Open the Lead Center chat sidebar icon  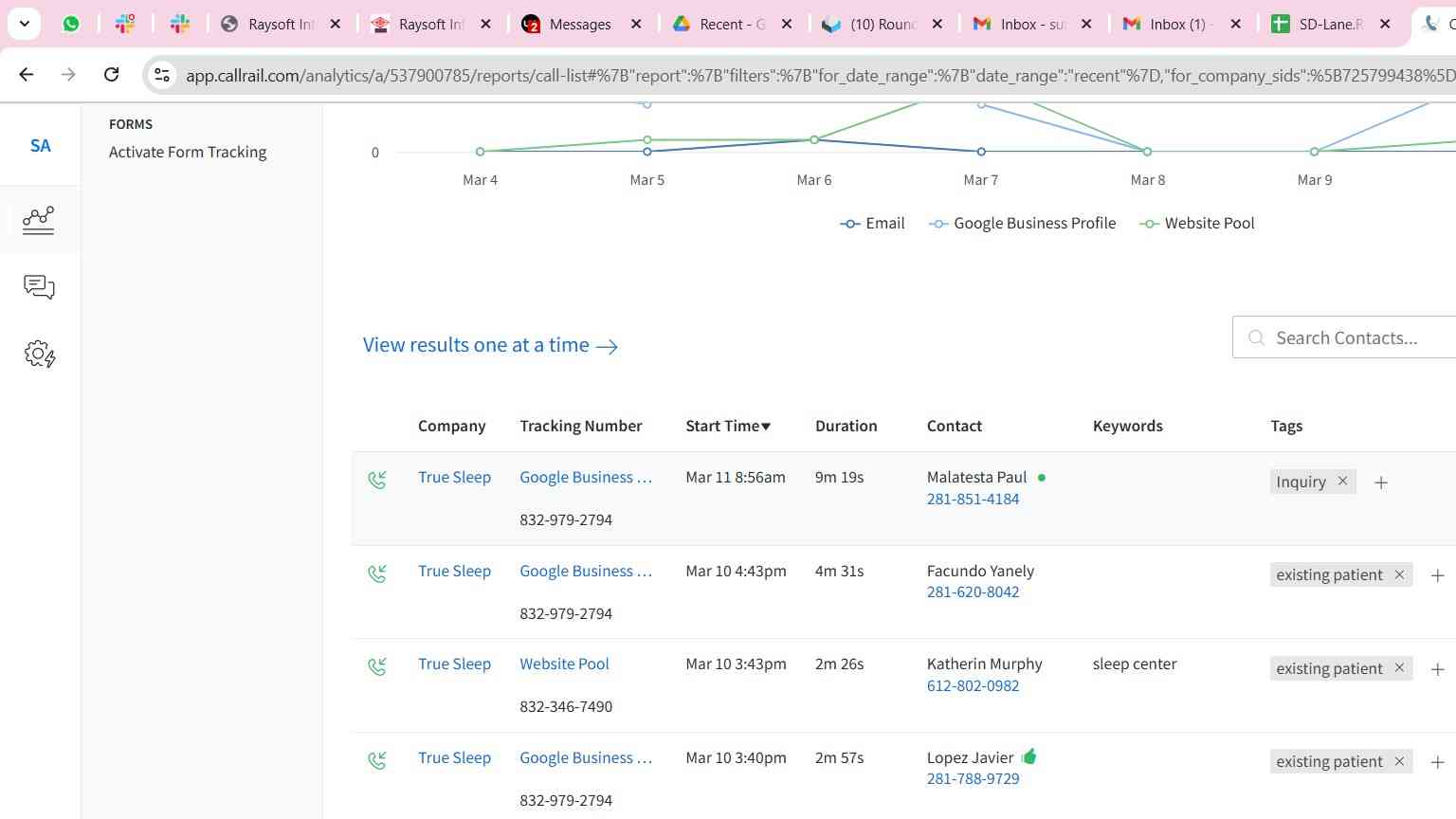[39, 286]
